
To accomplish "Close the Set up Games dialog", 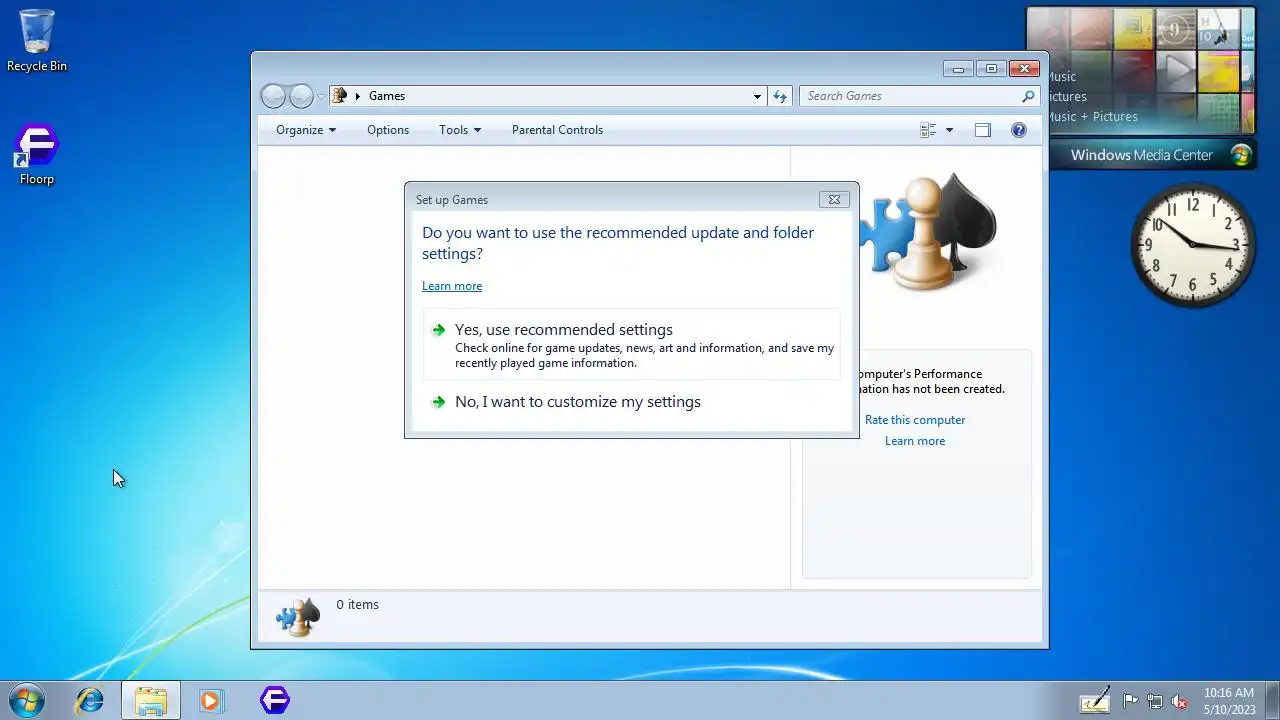I will point(834,199).
